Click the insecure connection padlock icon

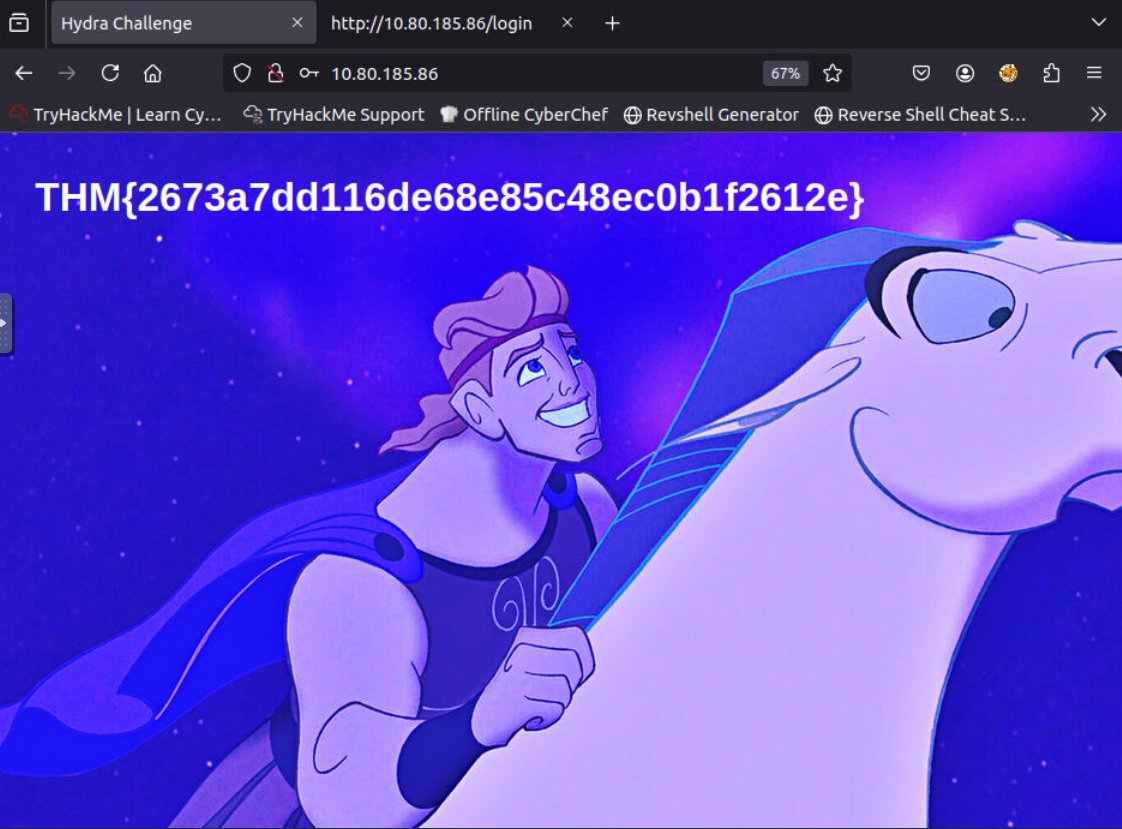pyautogui.click(x=275, y=73)
